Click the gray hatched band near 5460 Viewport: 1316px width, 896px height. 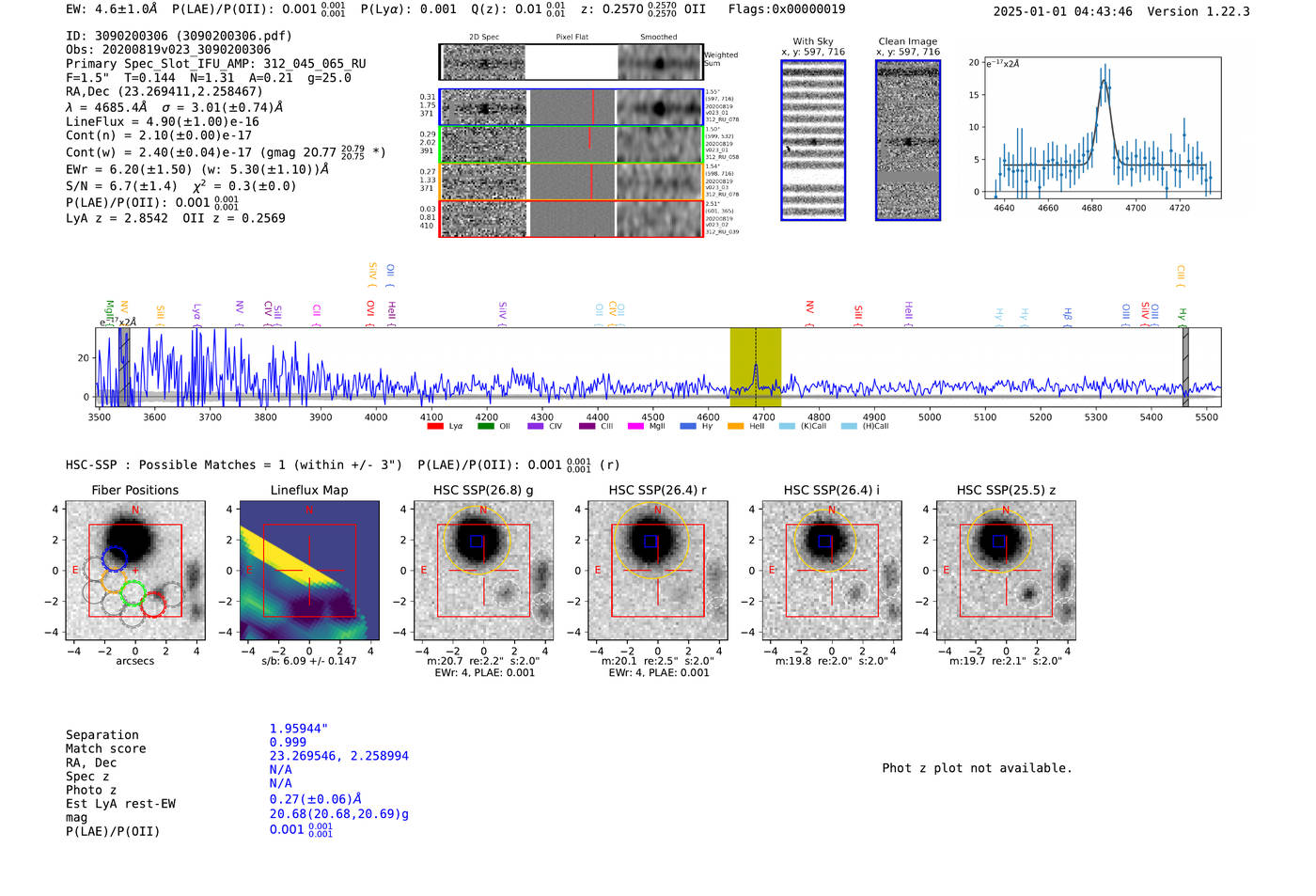tap(1185, 368)
